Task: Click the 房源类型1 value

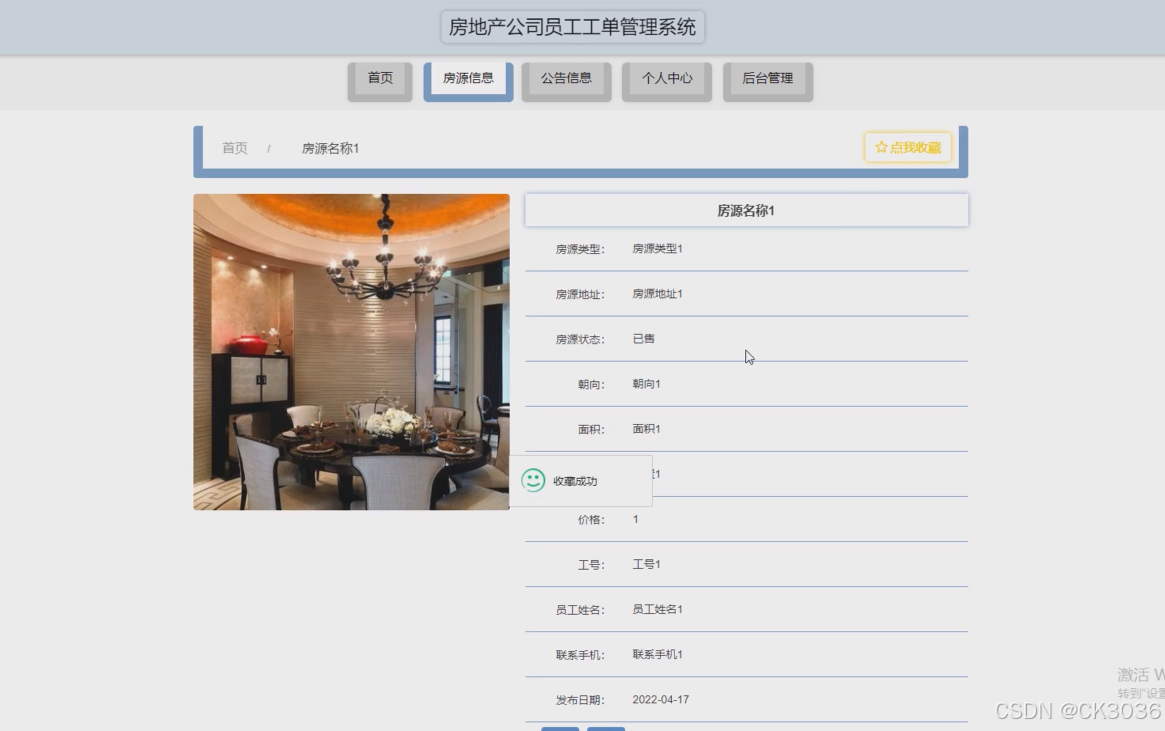Action: pos(657,249)
